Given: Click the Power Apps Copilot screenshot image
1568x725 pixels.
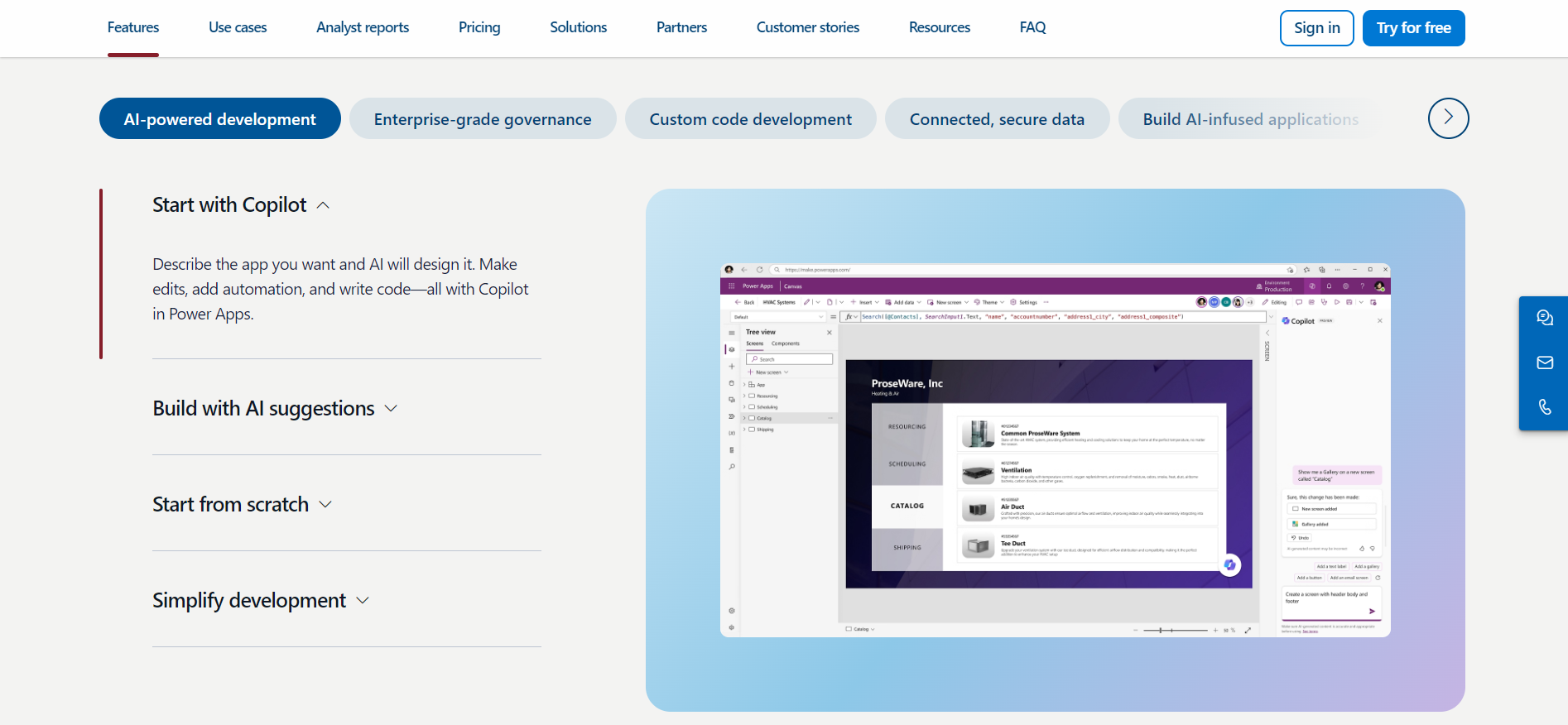Looking at the screenshot, I should [x=1055, y=450].
